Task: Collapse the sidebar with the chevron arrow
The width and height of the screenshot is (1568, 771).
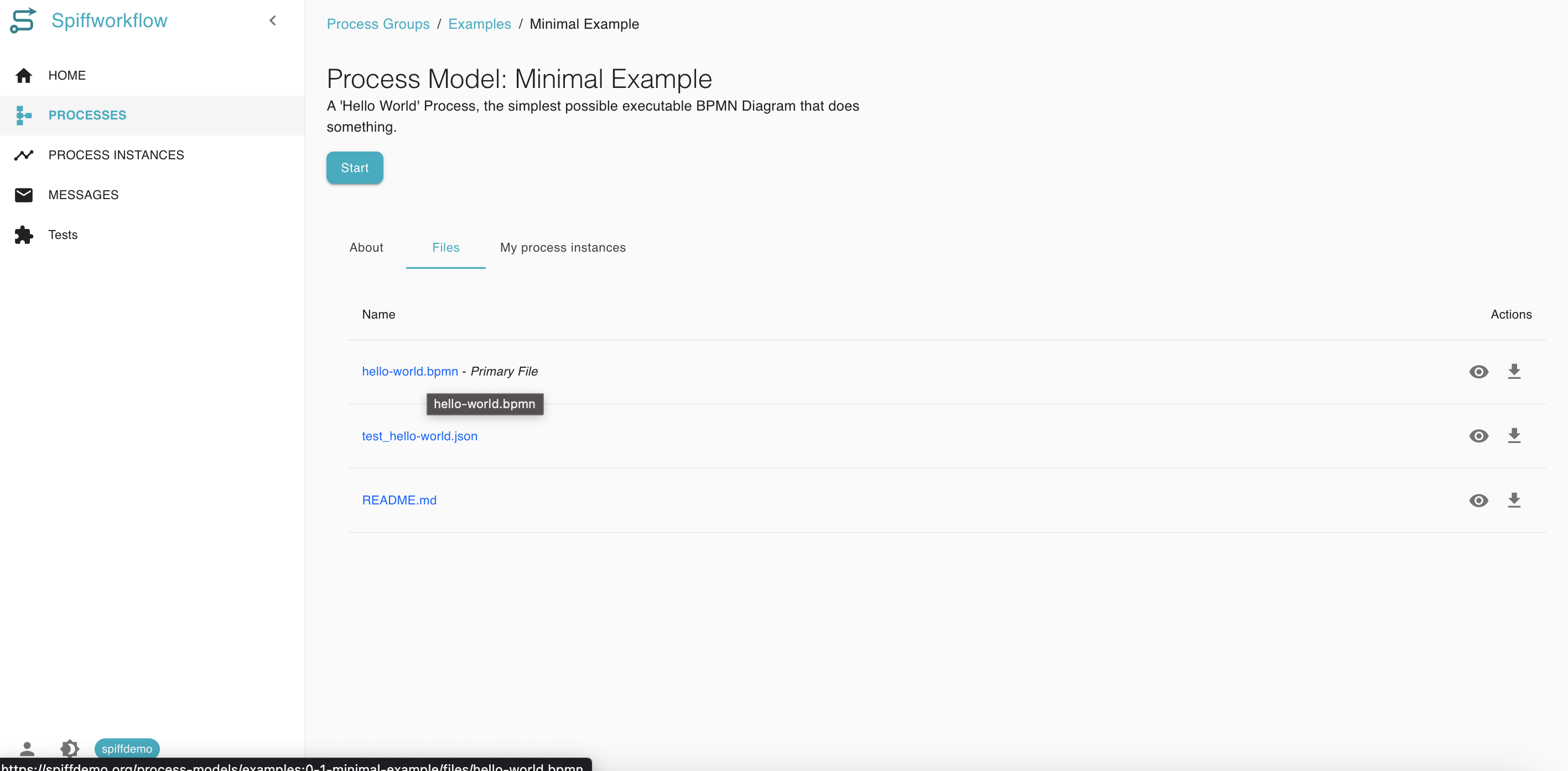Action: click(273, 20)
